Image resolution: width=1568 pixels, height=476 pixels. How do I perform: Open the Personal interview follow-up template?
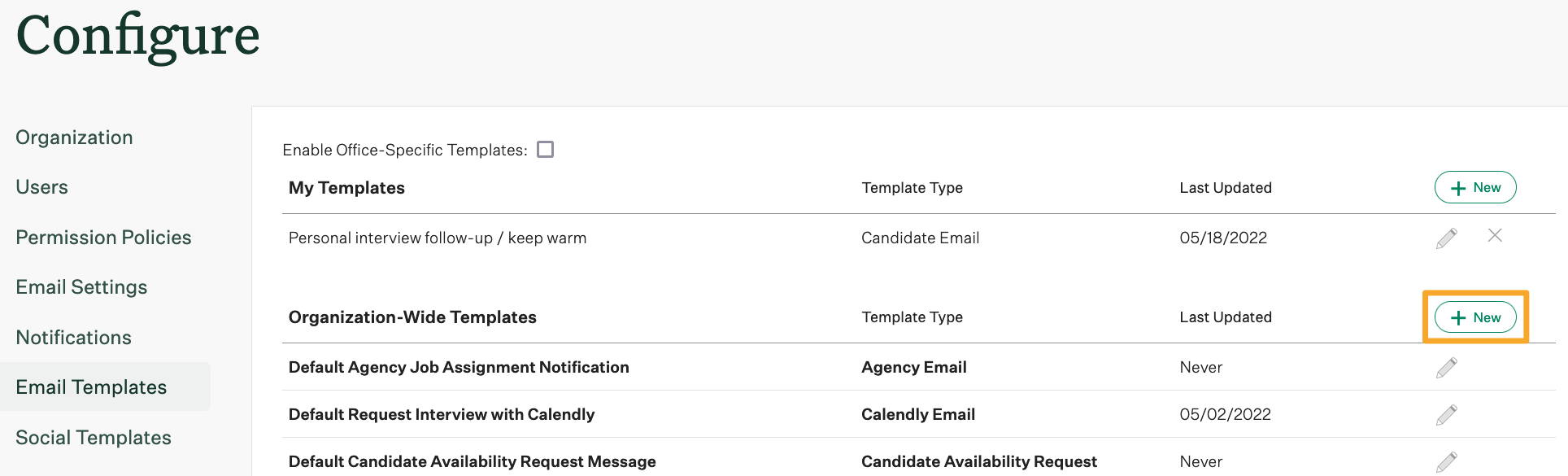pos(438,237)
